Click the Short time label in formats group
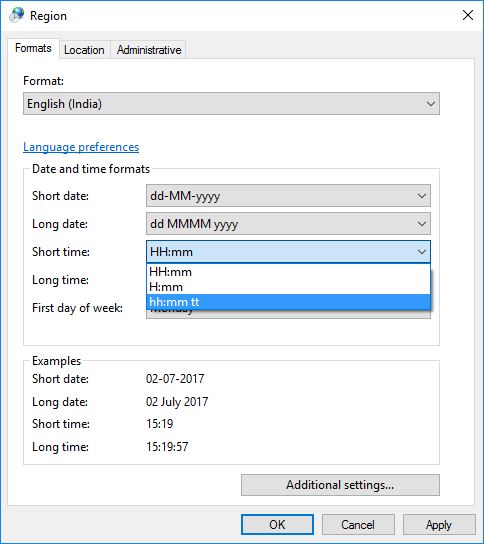Viewport: 484px width, 544px height. pos(61,252)
